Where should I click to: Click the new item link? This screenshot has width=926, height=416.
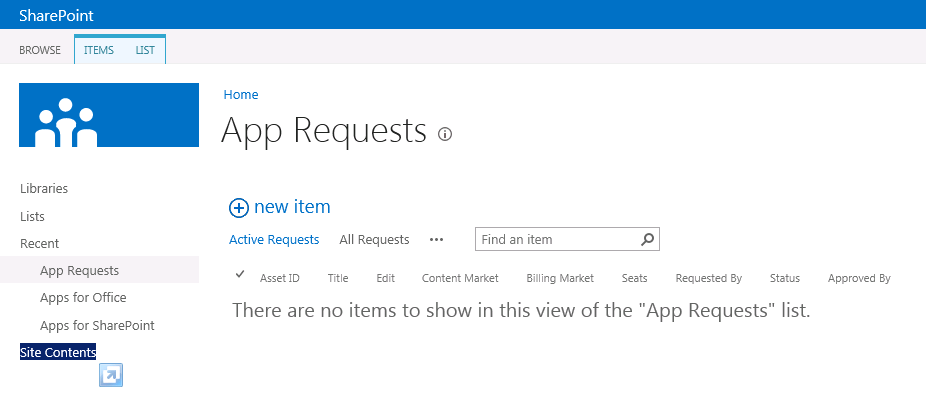[x=292, y=207]
